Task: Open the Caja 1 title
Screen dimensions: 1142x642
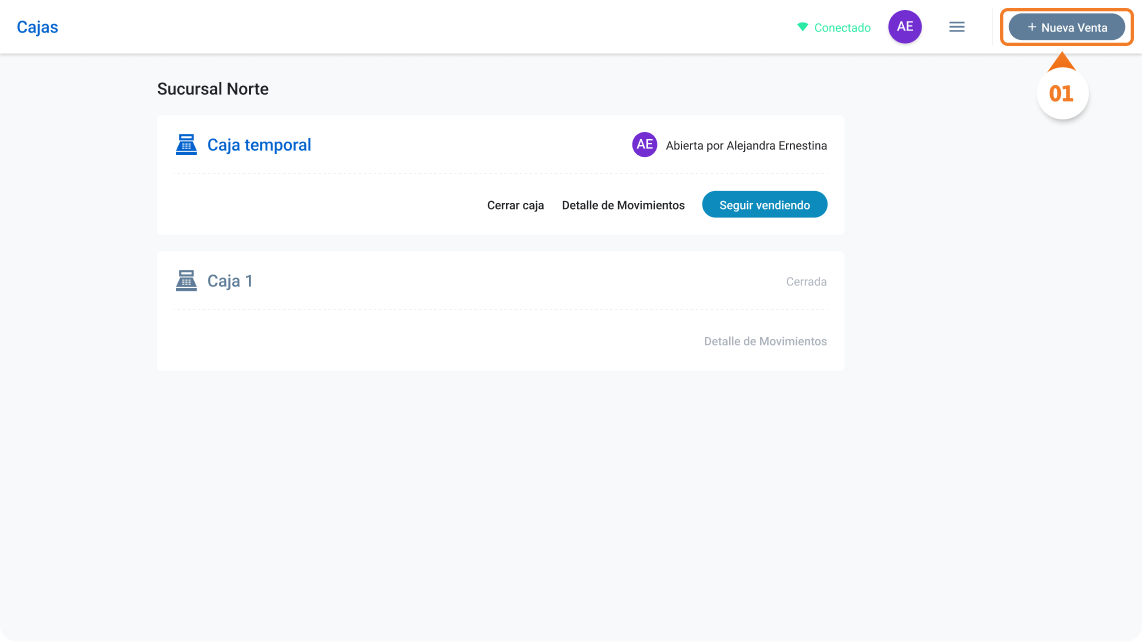Action: [x=230, y=281]
